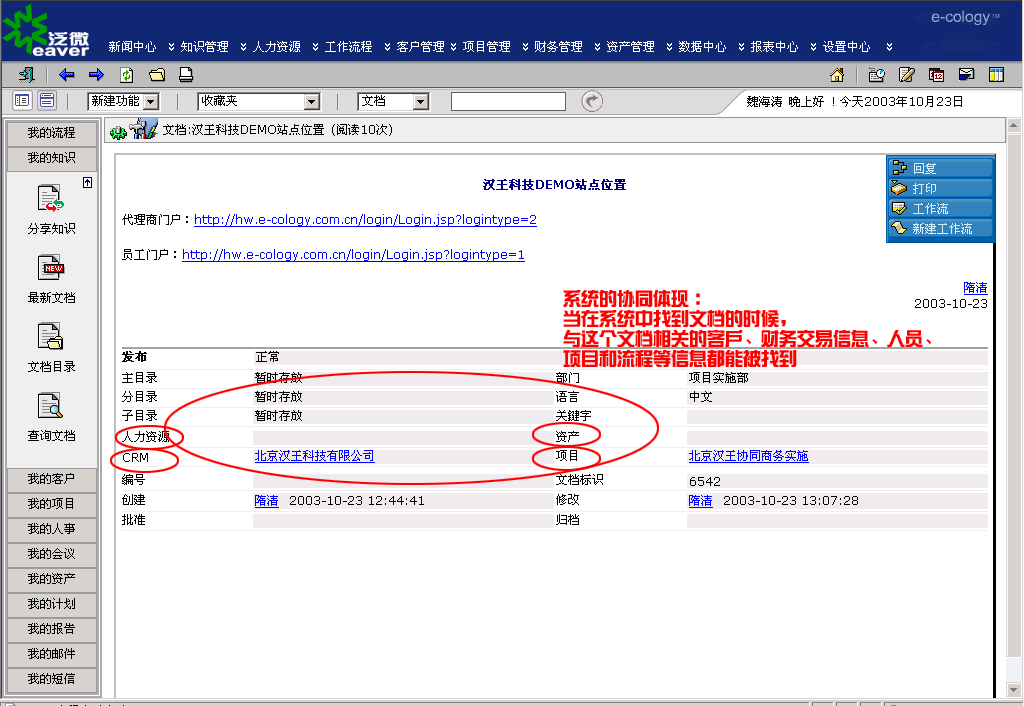This screenshot has height=706, width=1024.
Task: Click 工作流 action button
Action: tap(940, 209)
